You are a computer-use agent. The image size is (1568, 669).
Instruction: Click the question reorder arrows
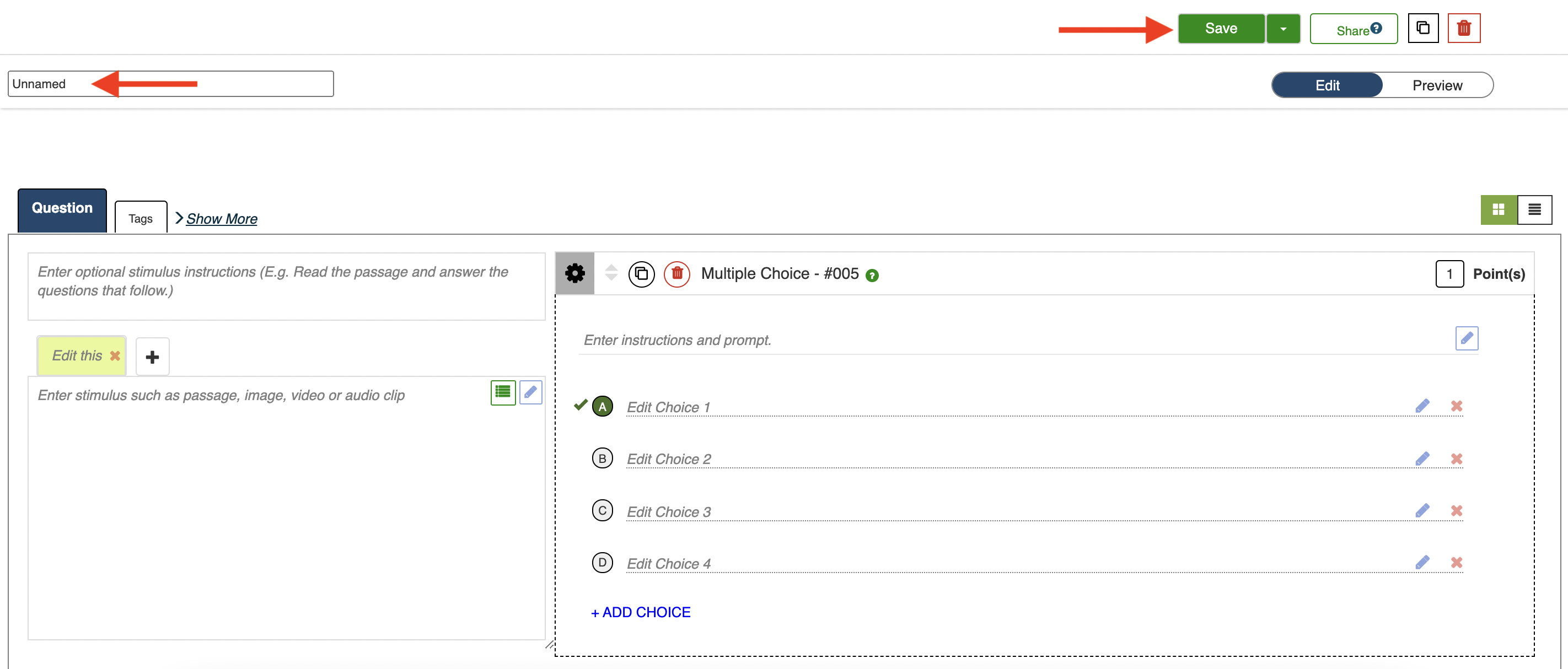click(x=611, y=272)
